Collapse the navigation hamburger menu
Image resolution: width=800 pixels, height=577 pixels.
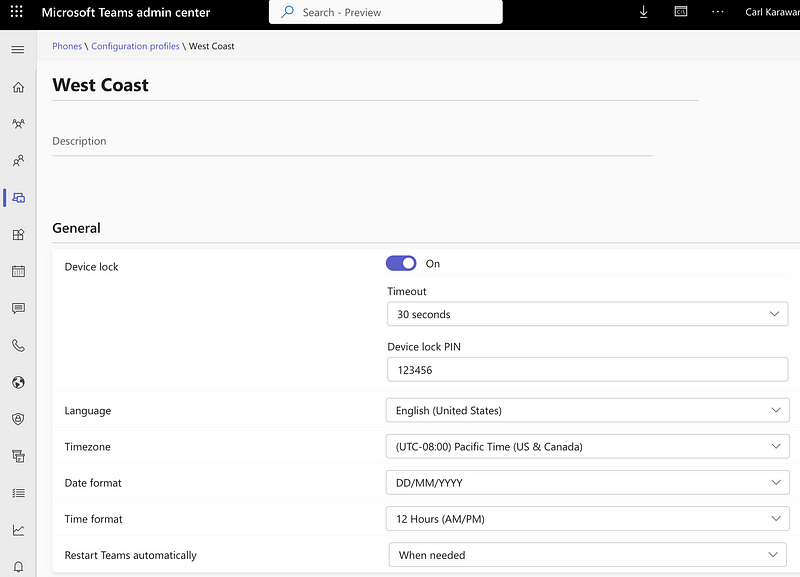[18, 49]
